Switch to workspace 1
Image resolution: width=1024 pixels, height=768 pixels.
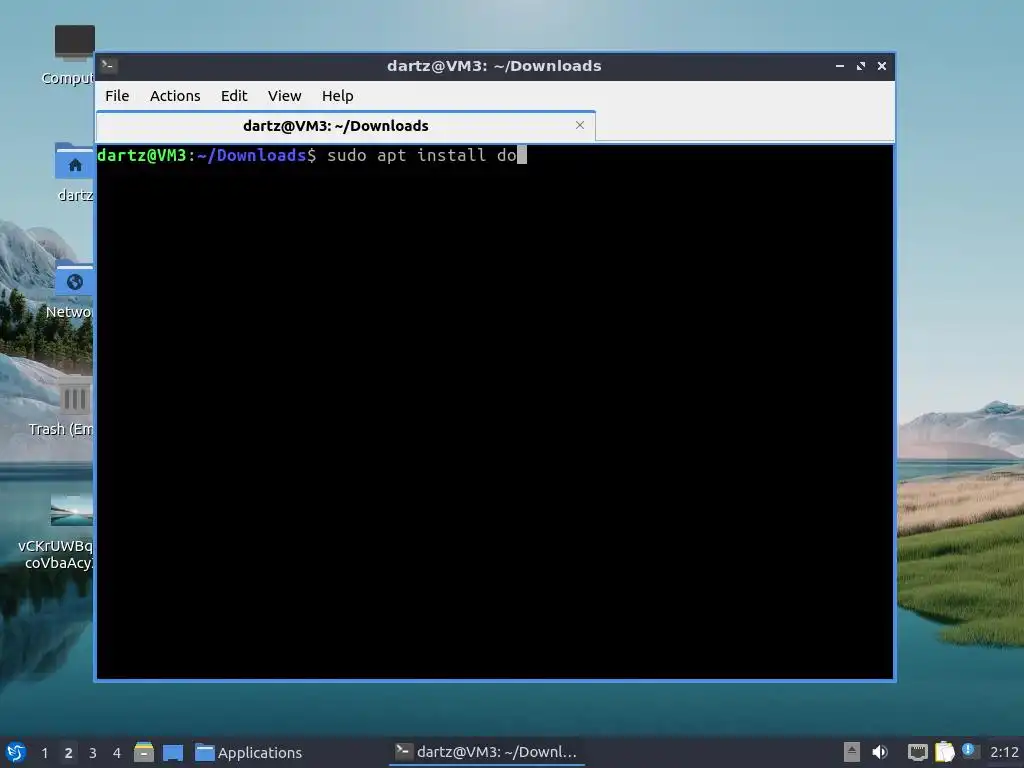44,752
